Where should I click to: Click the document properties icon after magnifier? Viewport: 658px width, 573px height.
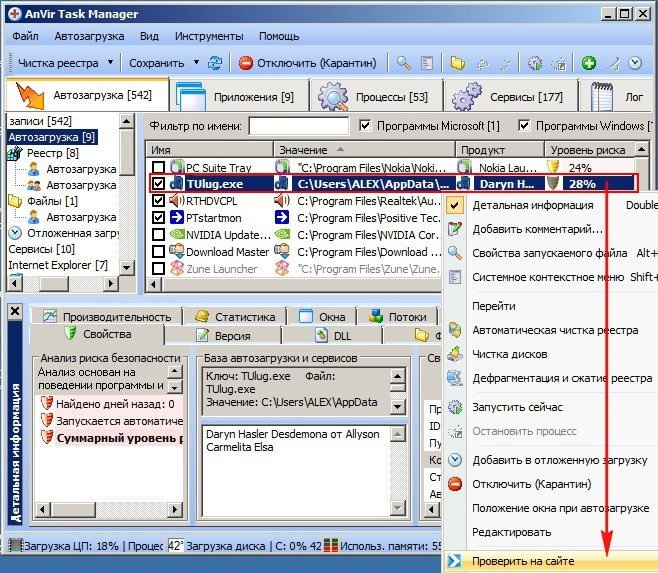(x=428, y=63)
